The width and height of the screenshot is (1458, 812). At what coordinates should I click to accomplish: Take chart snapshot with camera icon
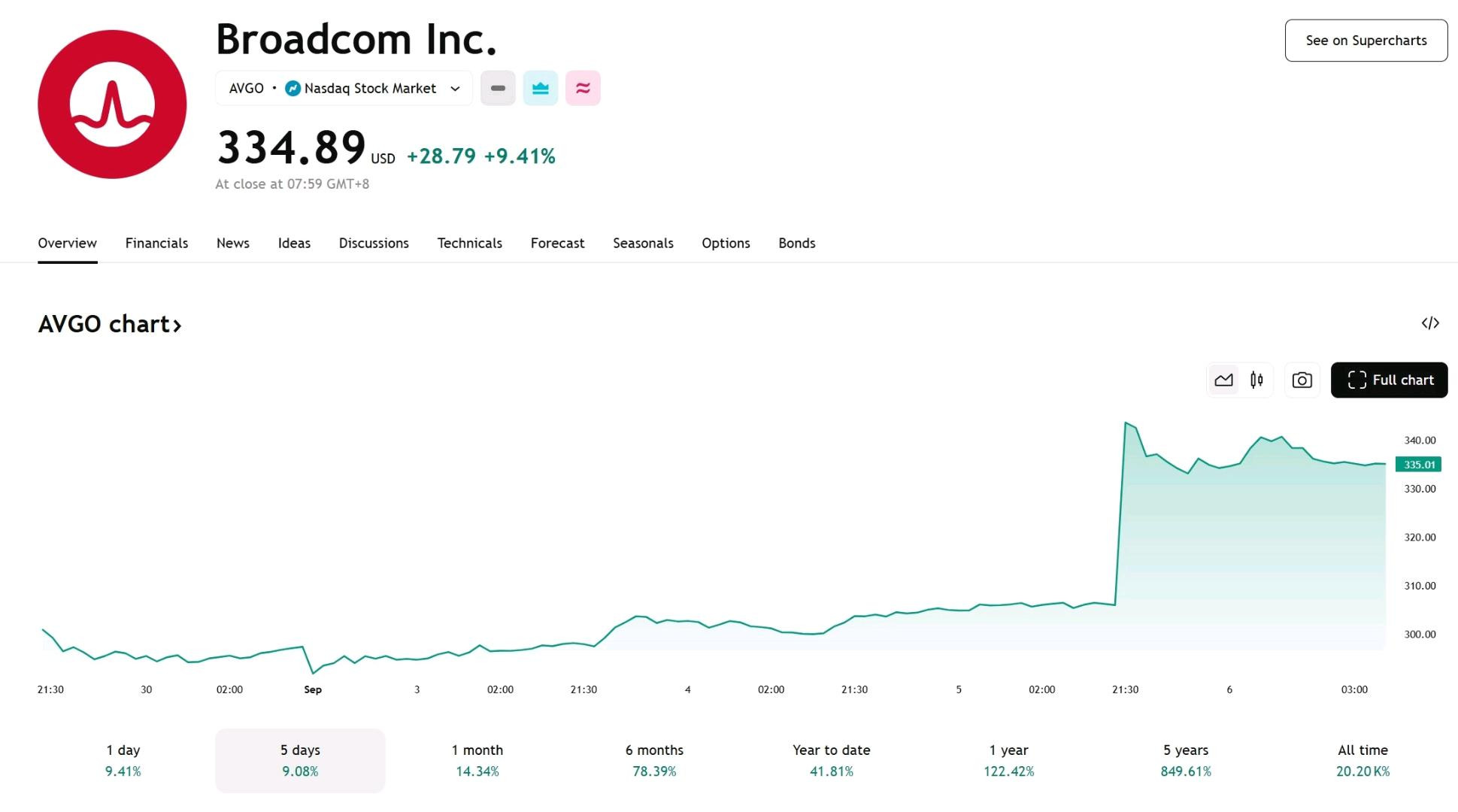(1302, 380)
